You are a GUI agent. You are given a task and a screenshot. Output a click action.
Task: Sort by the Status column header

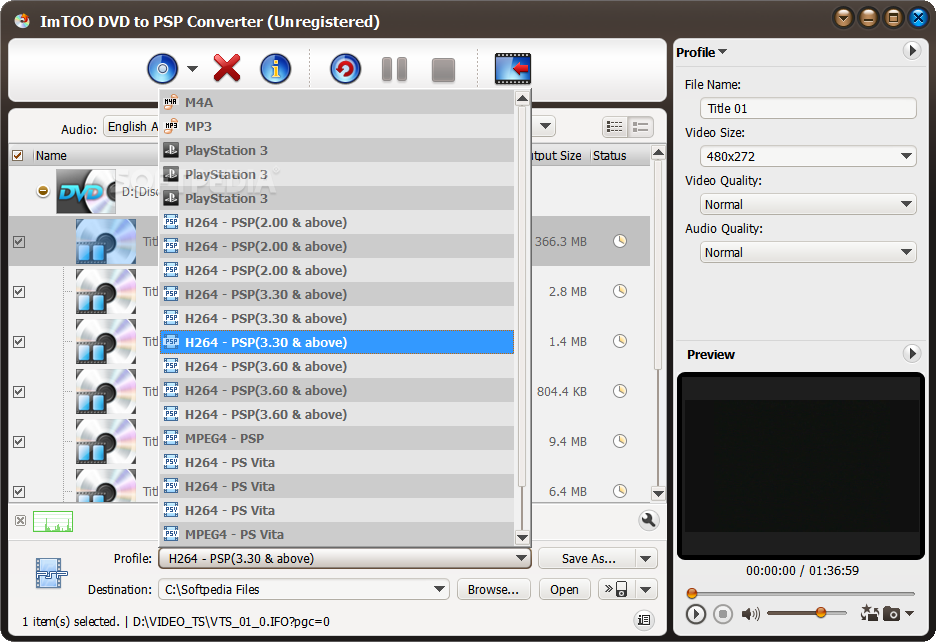(609, 156)
